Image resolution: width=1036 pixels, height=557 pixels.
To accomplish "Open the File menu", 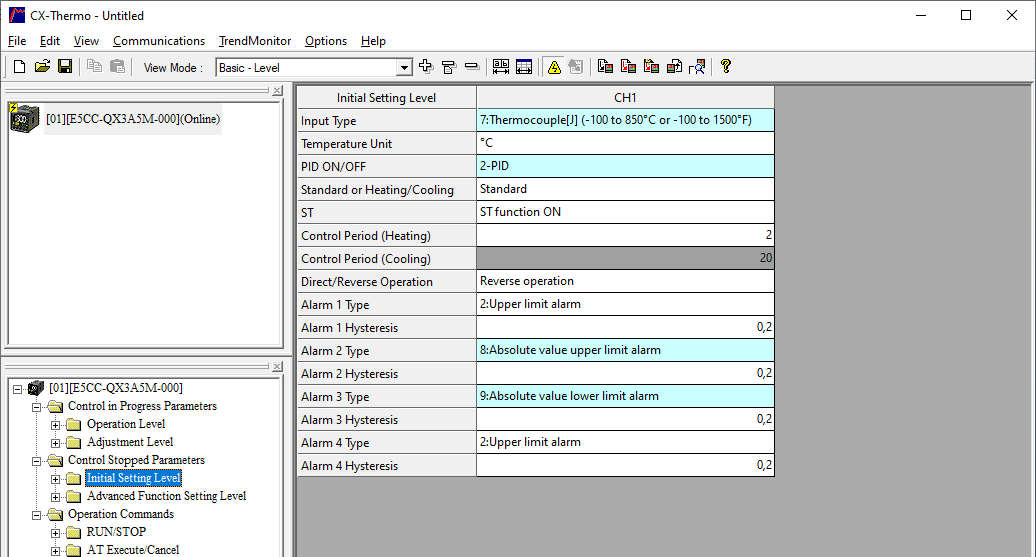I will [x=17, y=41].
